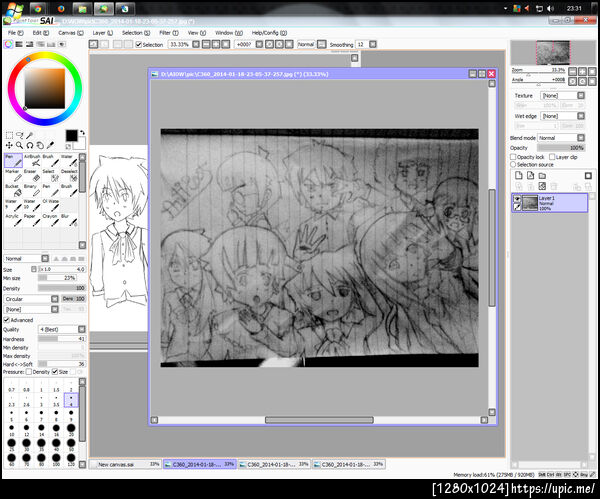Activate the Zoom magnifier tool
Image resolution: width=600 pixels, height=499 pixels.
pyautogui.click(x=20, y=145)
